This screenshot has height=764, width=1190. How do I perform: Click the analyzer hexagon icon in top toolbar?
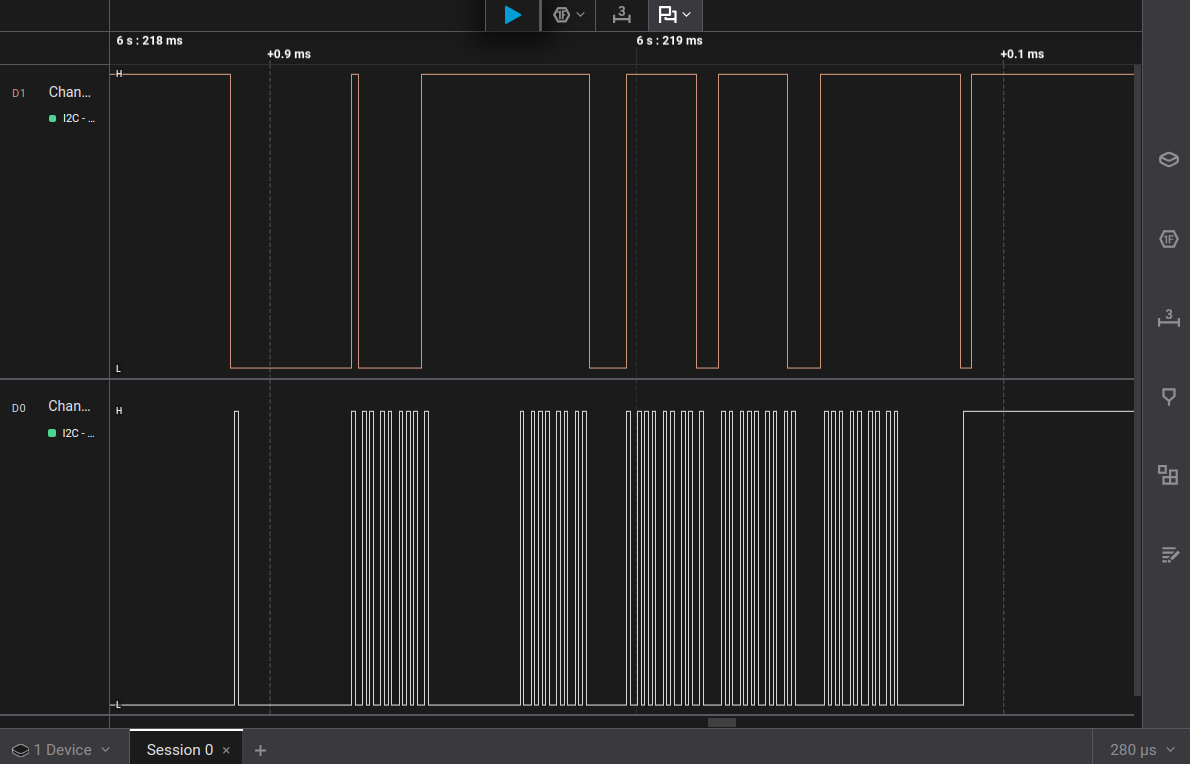click(x=561, y=15)
